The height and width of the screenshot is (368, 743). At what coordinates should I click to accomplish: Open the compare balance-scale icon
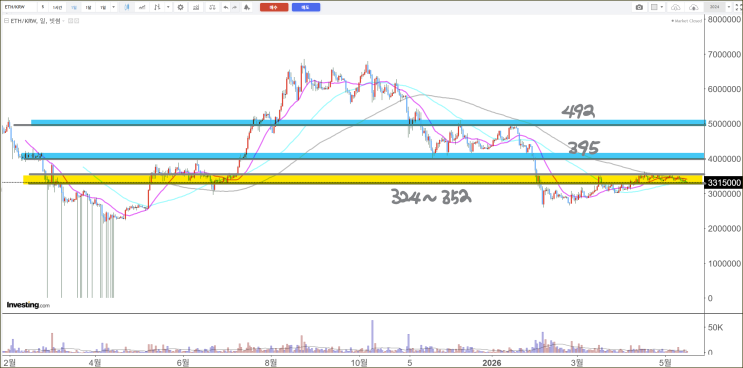click(x=212, y=7)
